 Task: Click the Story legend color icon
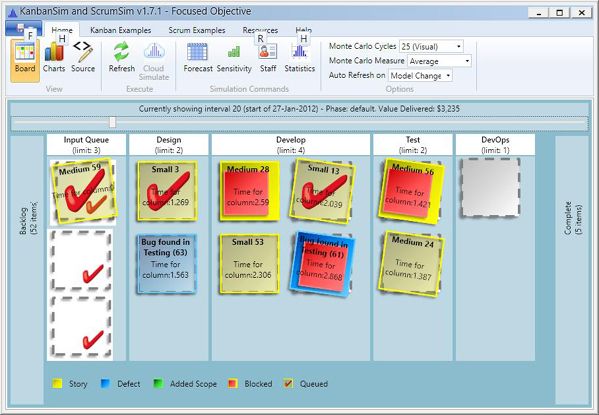(x=57, y=384)
